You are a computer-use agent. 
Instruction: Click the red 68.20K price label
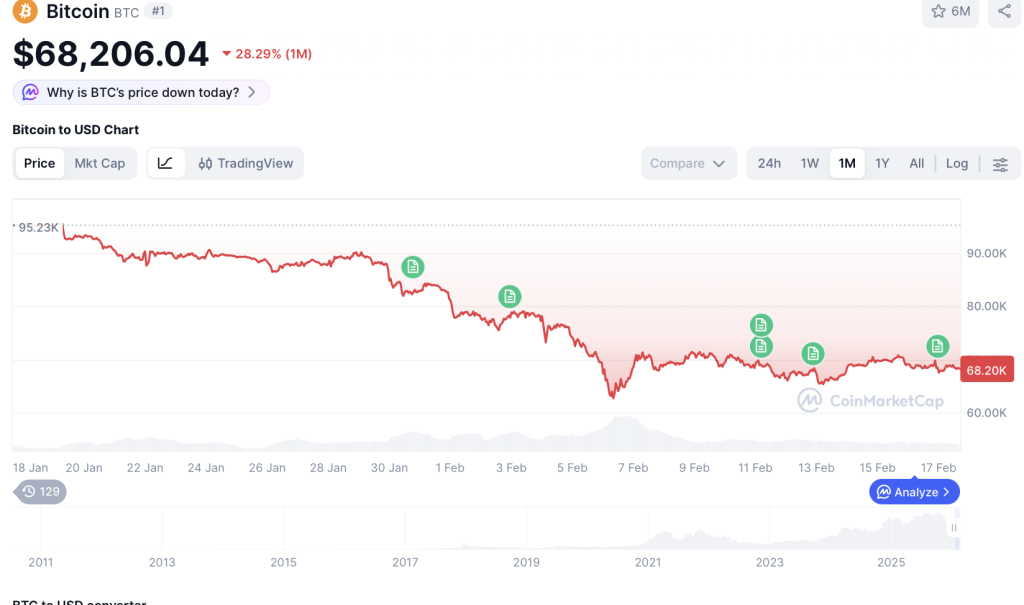pyautogui.click(x=986, y=369)
